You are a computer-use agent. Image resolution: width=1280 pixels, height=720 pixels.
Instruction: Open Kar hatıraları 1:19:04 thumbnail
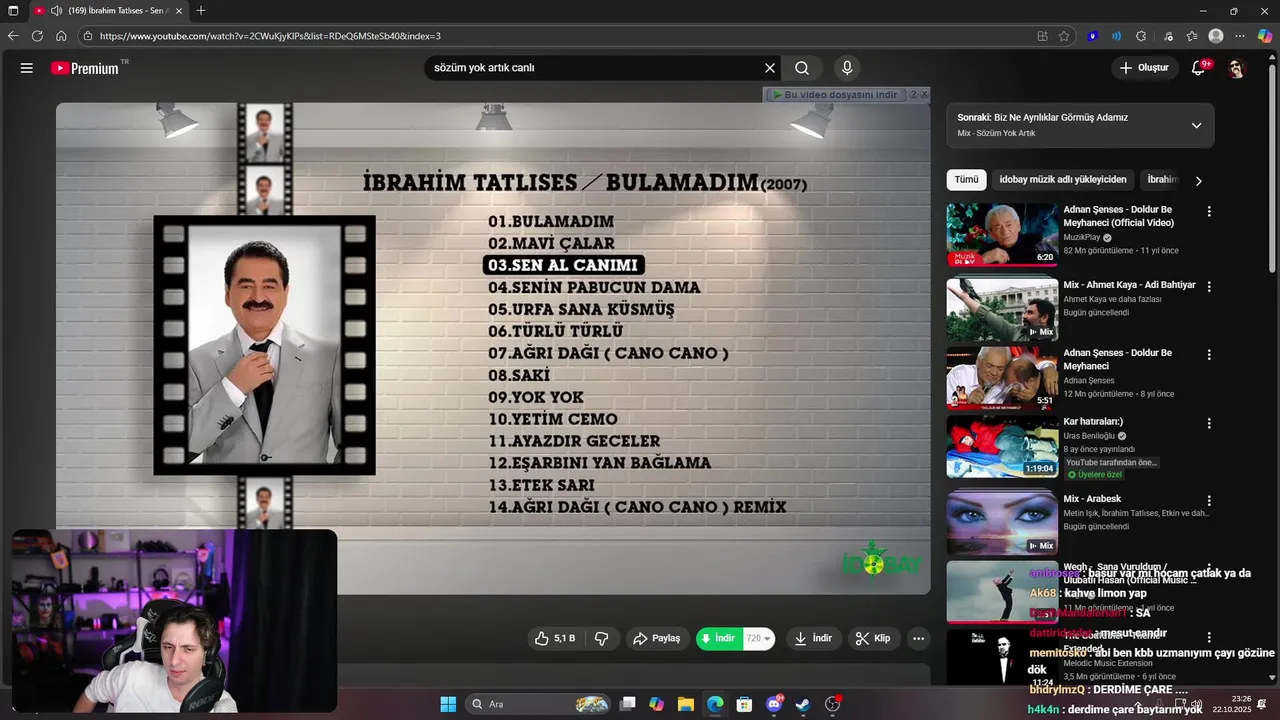click(1002, 446)
